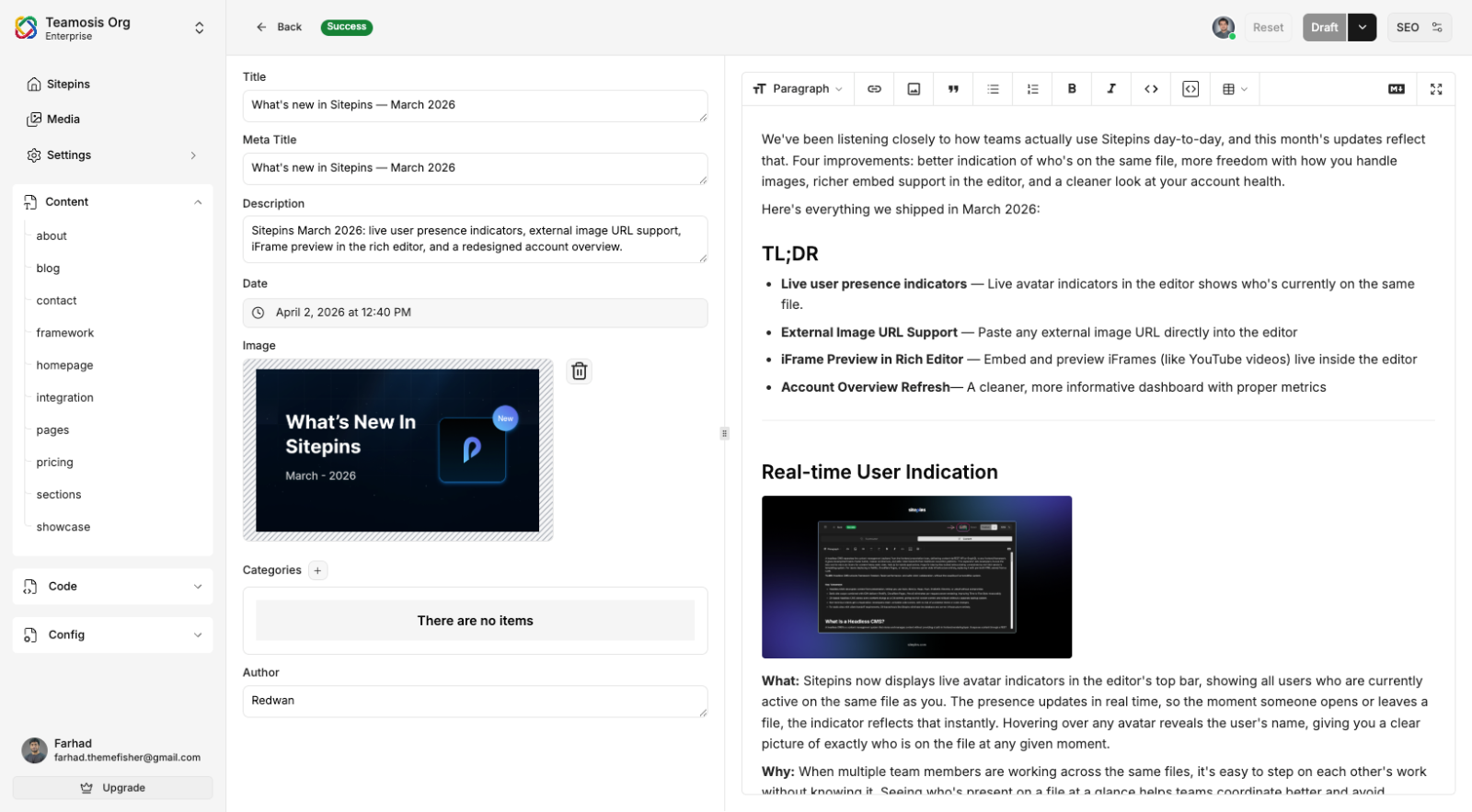Click the "There are no items" placeholder

[475, 621]
